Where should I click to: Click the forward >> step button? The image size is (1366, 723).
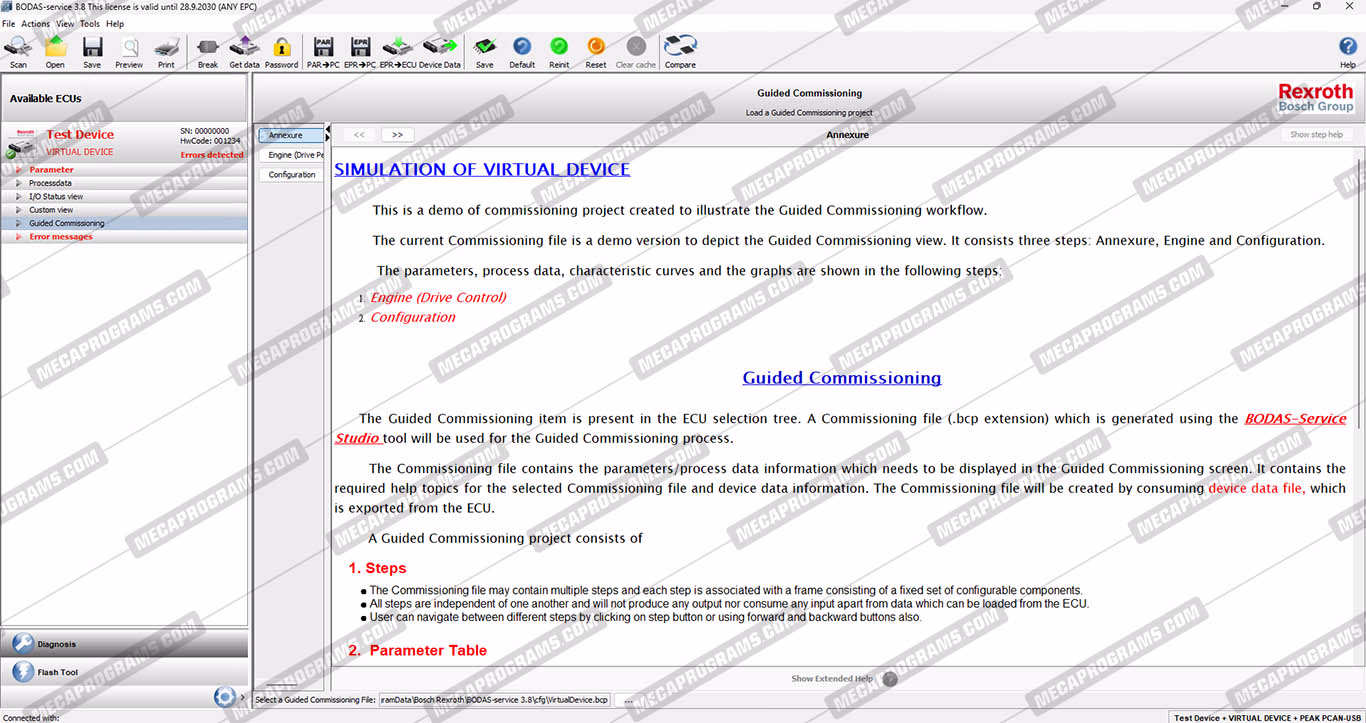397,135
